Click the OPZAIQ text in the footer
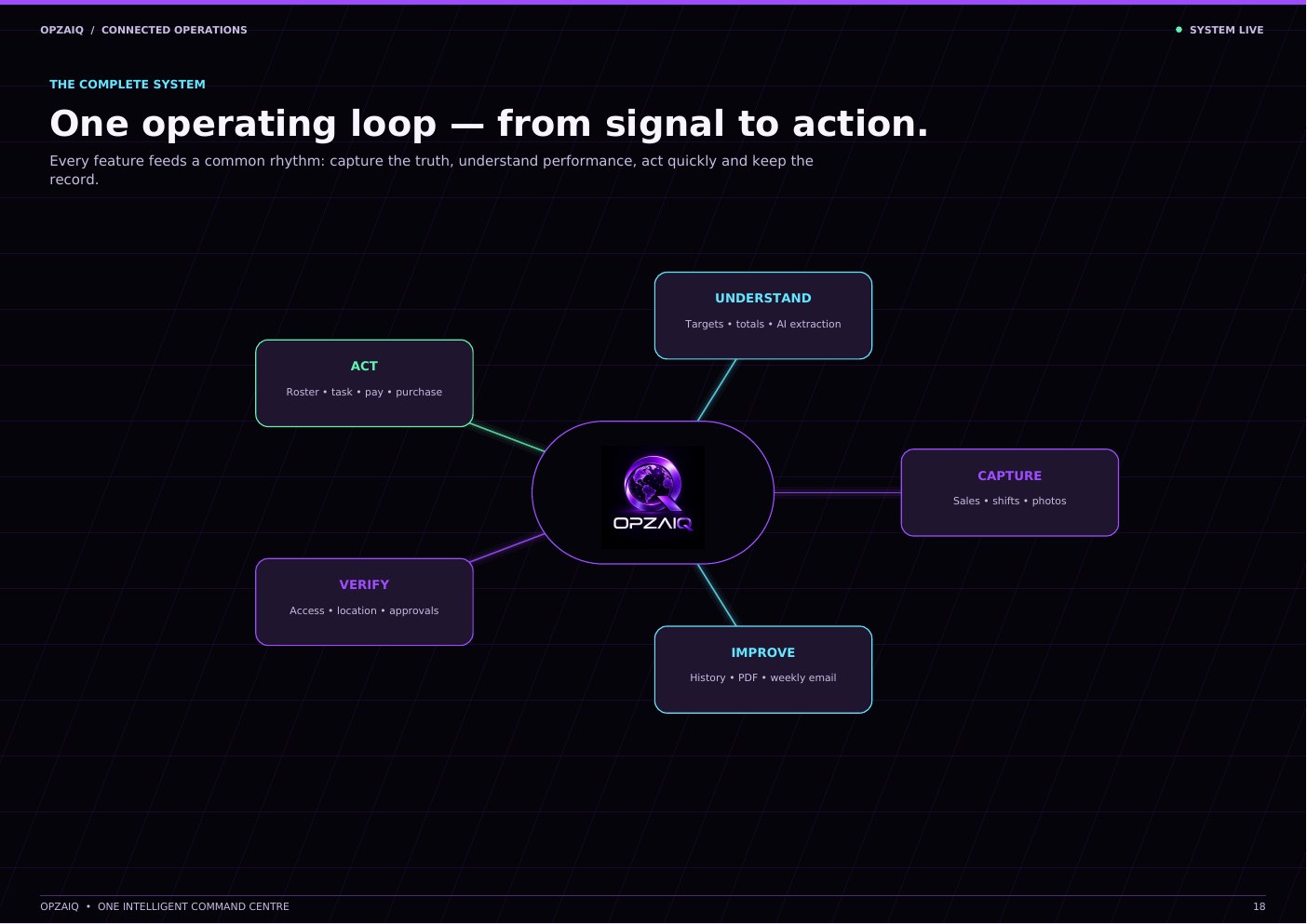 pos(60,906)
